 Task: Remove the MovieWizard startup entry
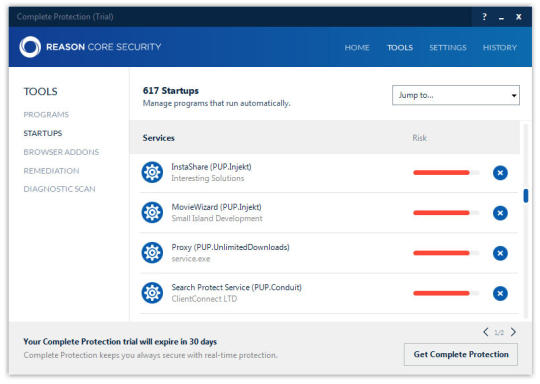[x=500, y=213]
